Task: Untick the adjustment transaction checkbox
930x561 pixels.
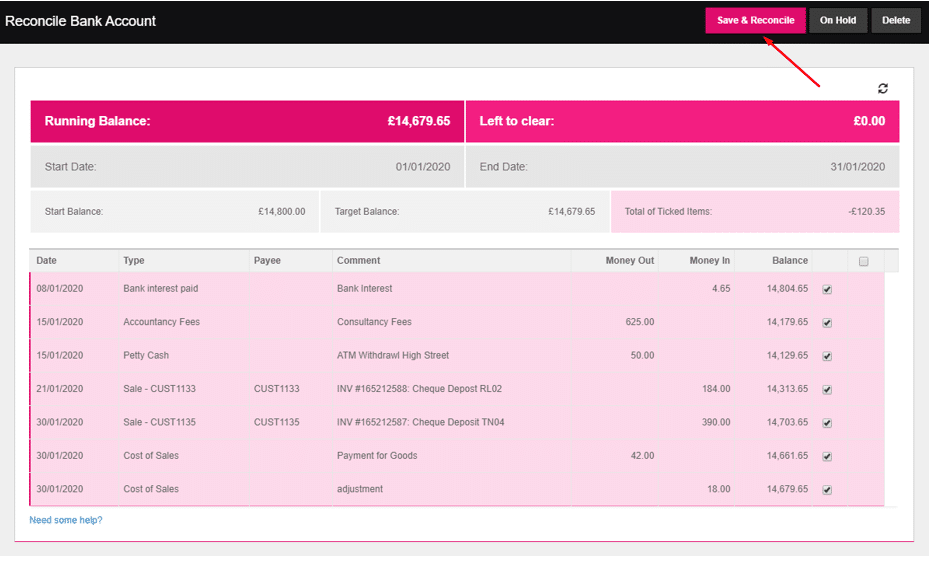Action: pos(826,490)
